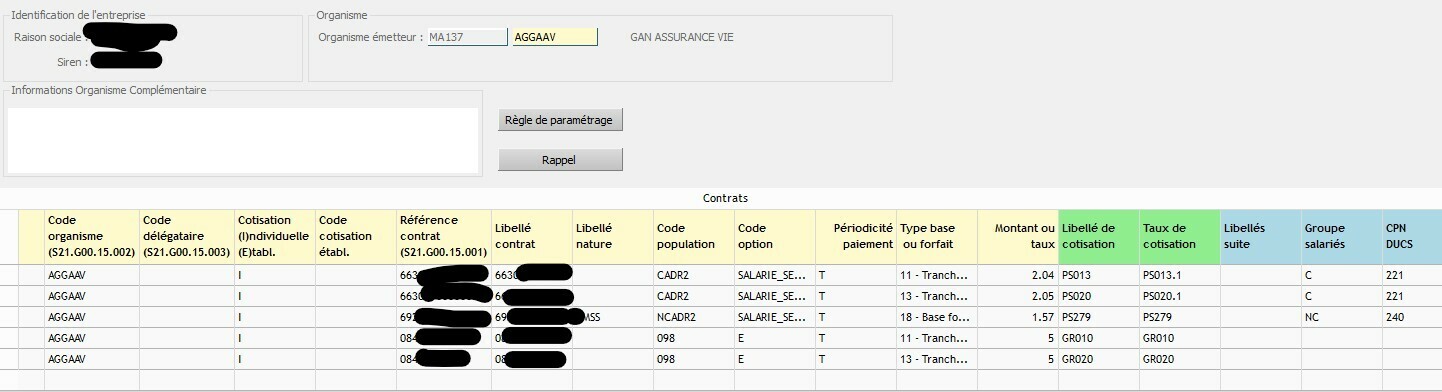The height and width of the screenshot is (392, 1442).
Task: Select the PS279 taux de cotisation cell
Action: 1179,317
